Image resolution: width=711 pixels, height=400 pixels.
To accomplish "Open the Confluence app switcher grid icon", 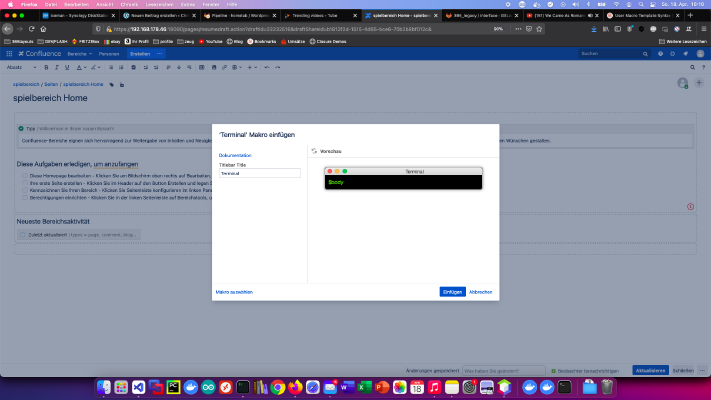I will point(9,54).
